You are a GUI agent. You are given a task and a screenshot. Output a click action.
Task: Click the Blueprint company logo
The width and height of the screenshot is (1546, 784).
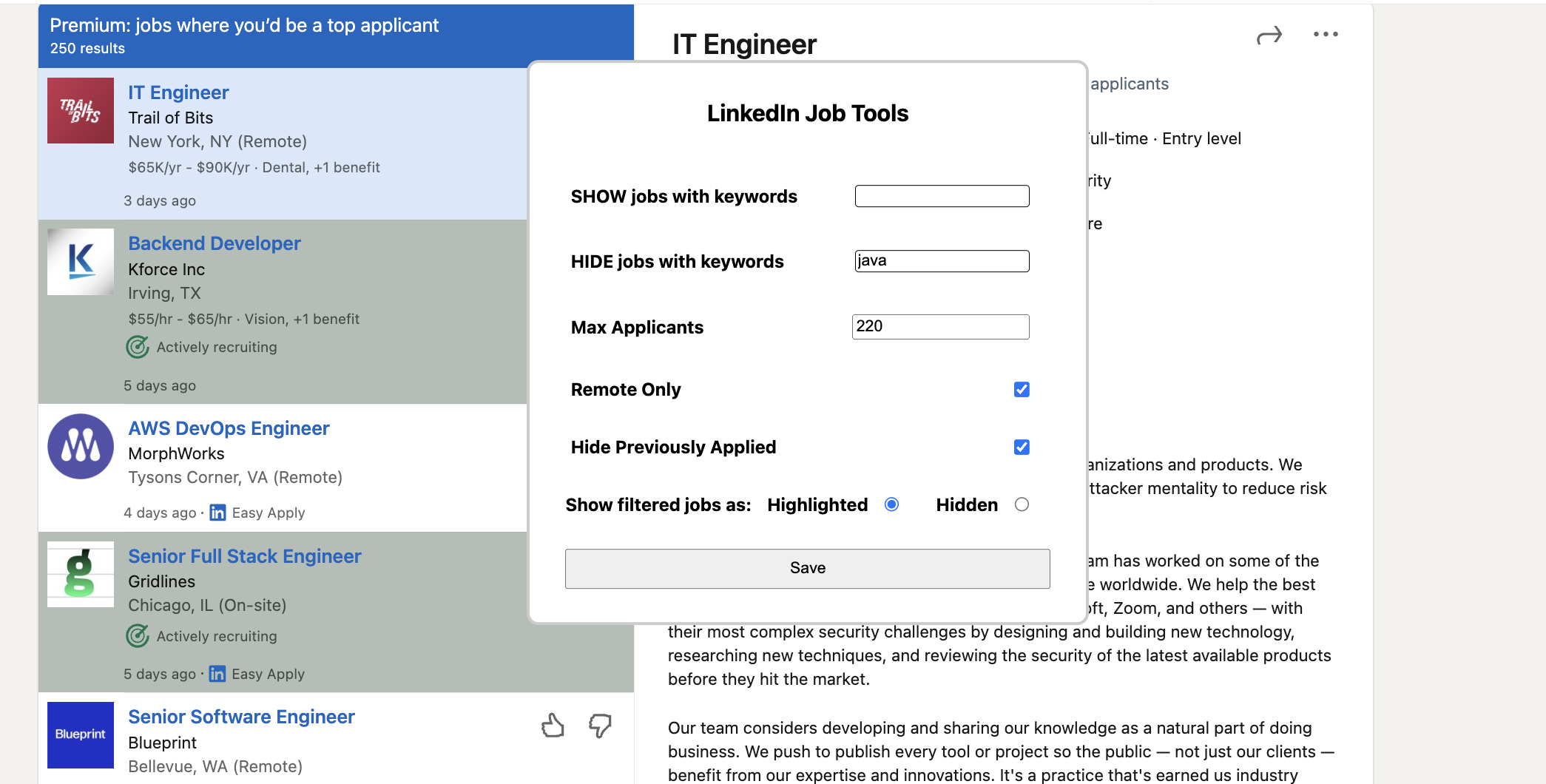point(81,734)
